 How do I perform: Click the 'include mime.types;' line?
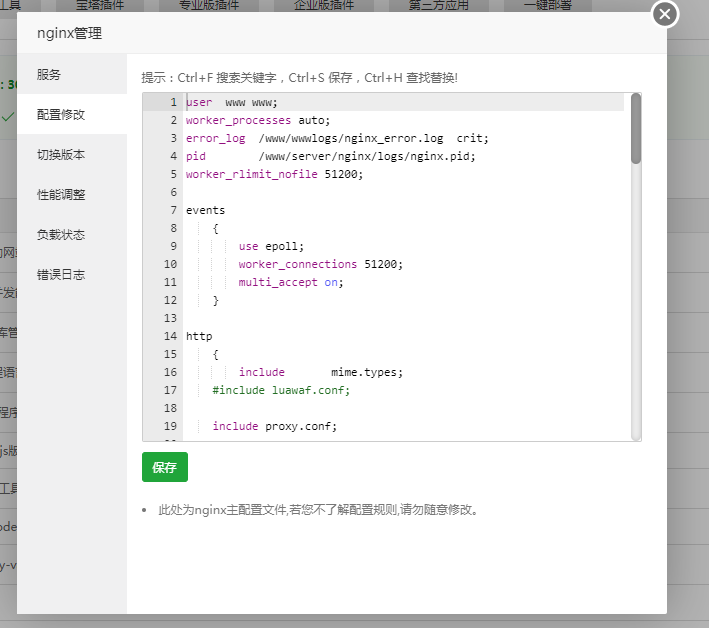(321, 372)
